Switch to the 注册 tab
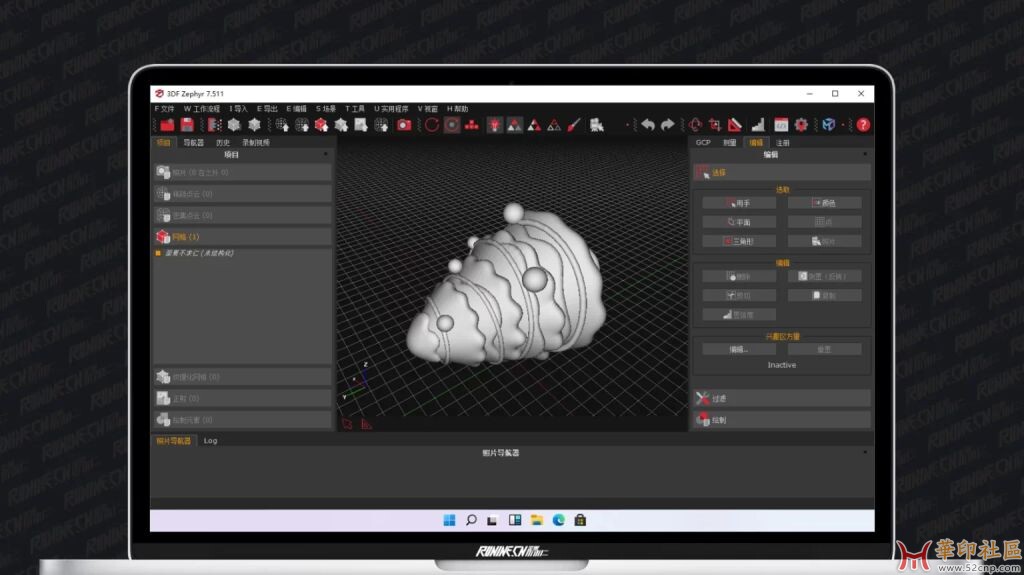Image resolution: width=1024 pixels, height=575 pixels. tap(783, 142)
